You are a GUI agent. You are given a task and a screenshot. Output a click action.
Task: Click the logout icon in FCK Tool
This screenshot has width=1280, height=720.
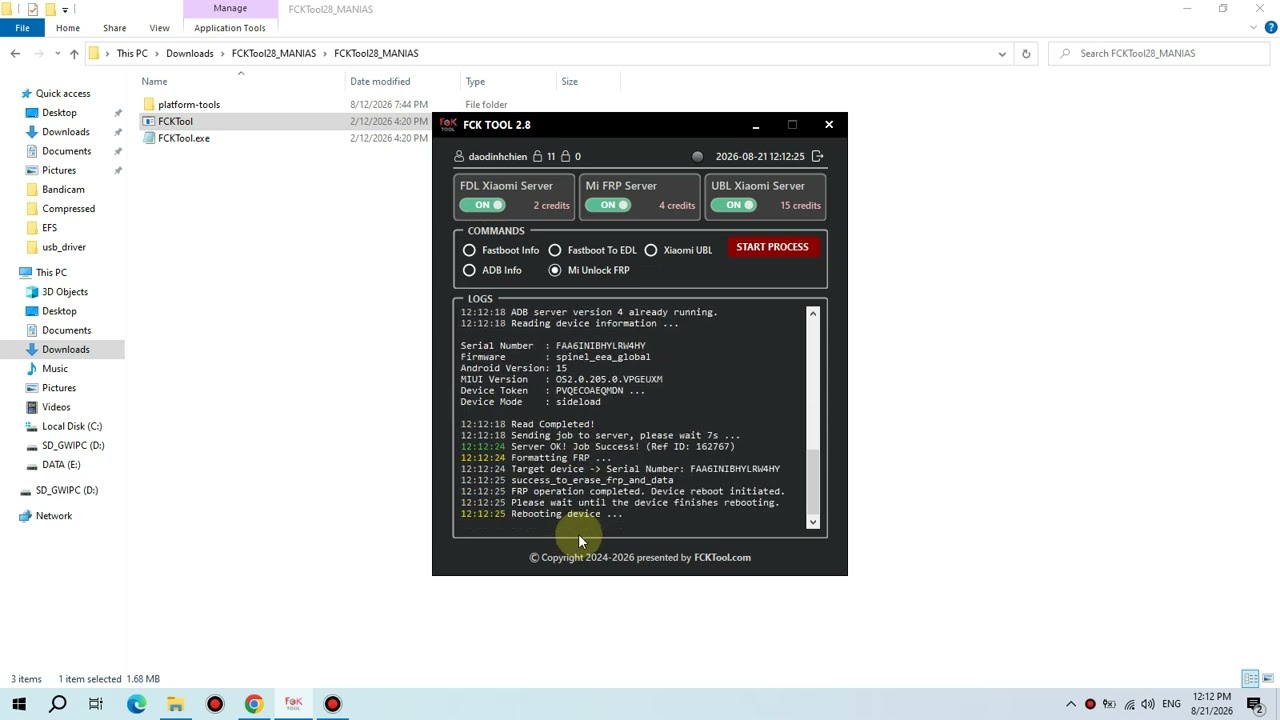pyautogui.click(x=817, y=156)
